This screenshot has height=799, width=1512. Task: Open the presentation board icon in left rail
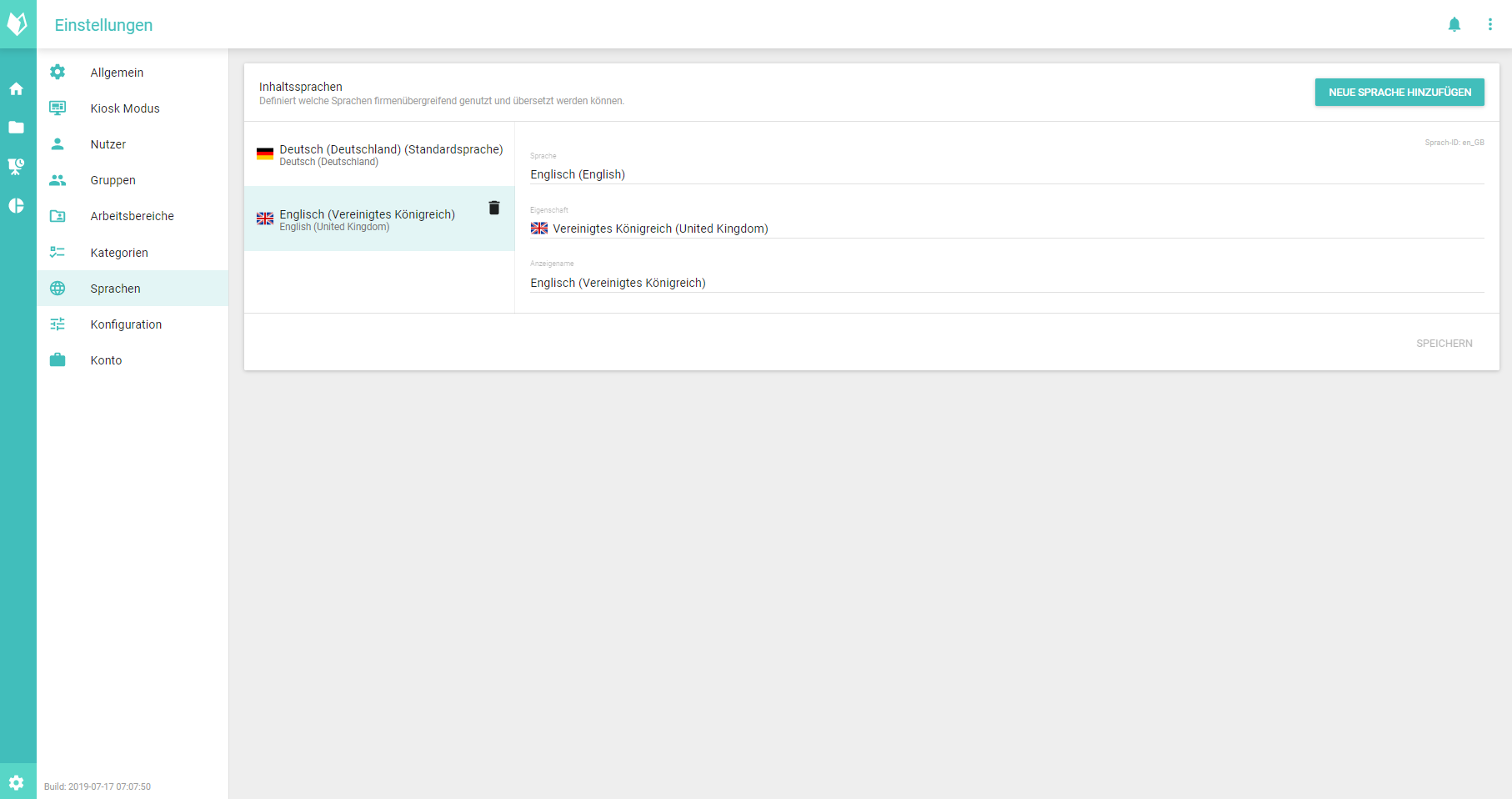click(x=17, y=167)
